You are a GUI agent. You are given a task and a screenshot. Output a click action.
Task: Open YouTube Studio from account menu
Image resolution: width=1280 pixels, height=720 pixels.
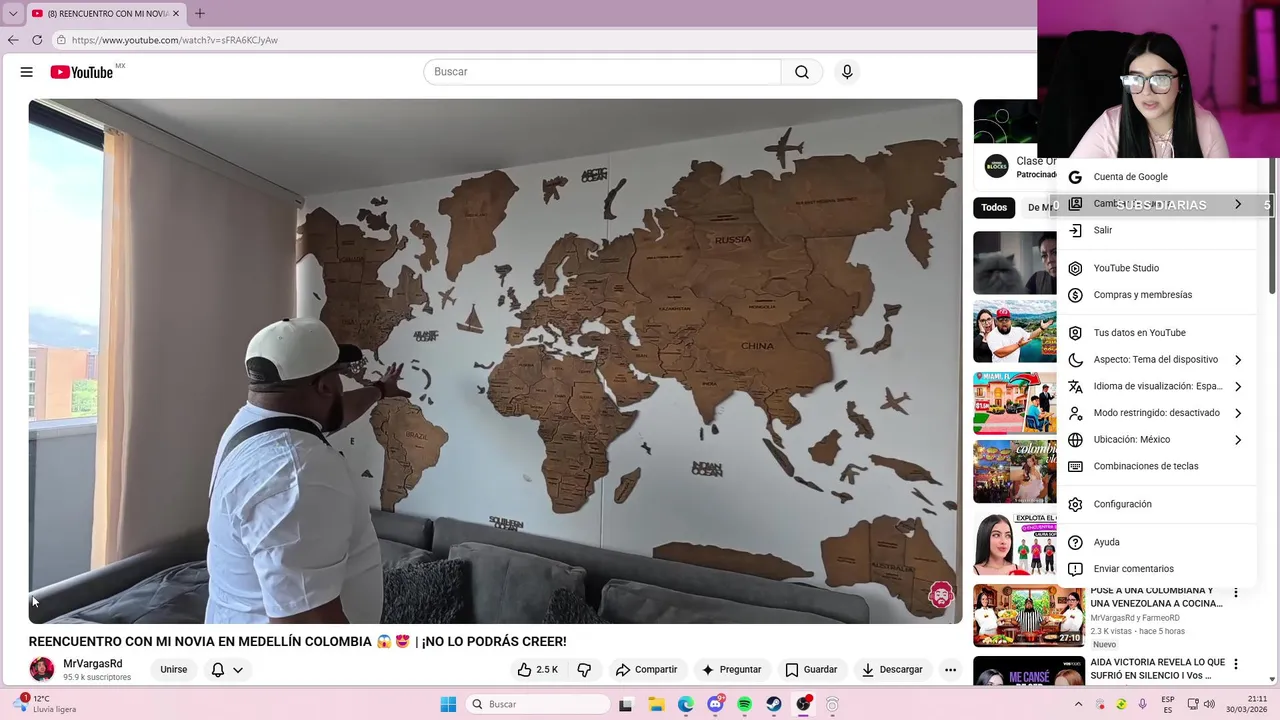1156,268
